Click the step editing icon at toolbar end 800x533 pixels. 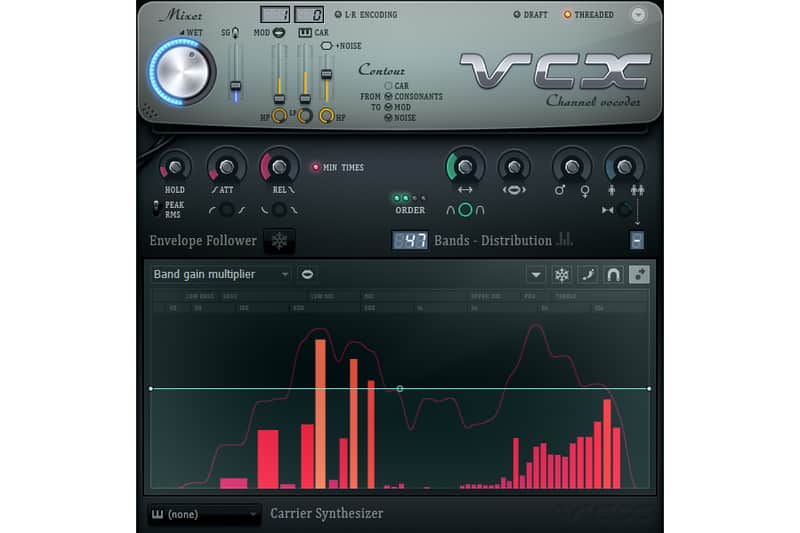pyautogui.click(x=639, y=274)
